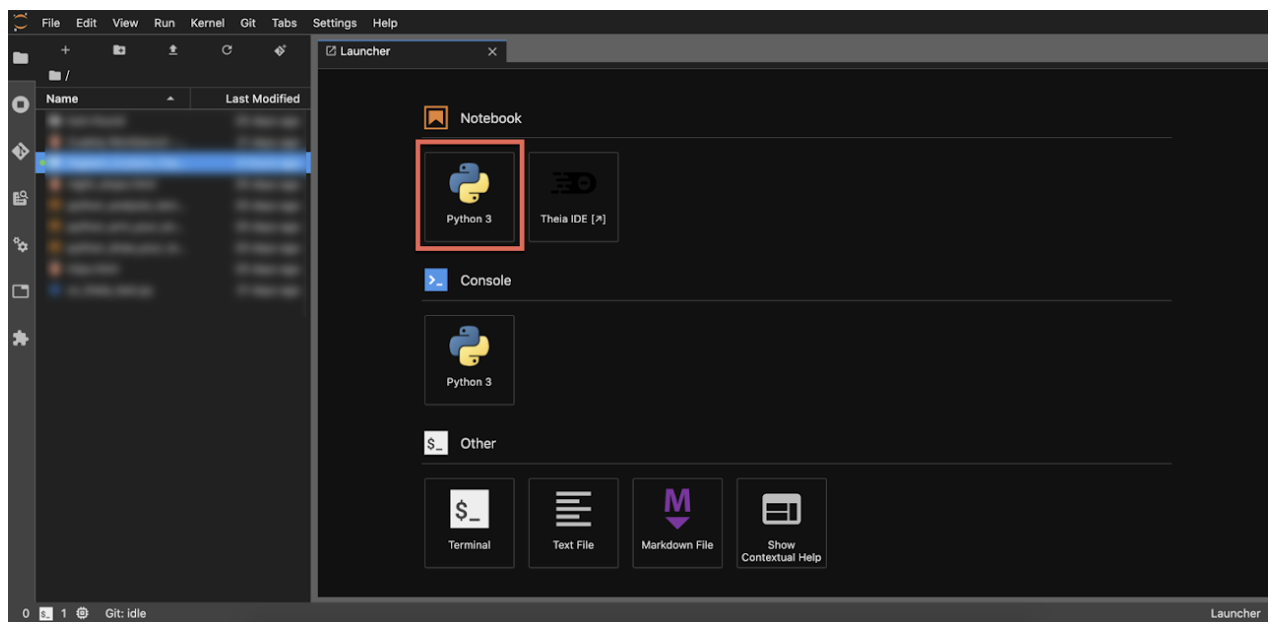1278x632 pixels.
Task: Sort files by Name column header
Action: pos(62,99)
